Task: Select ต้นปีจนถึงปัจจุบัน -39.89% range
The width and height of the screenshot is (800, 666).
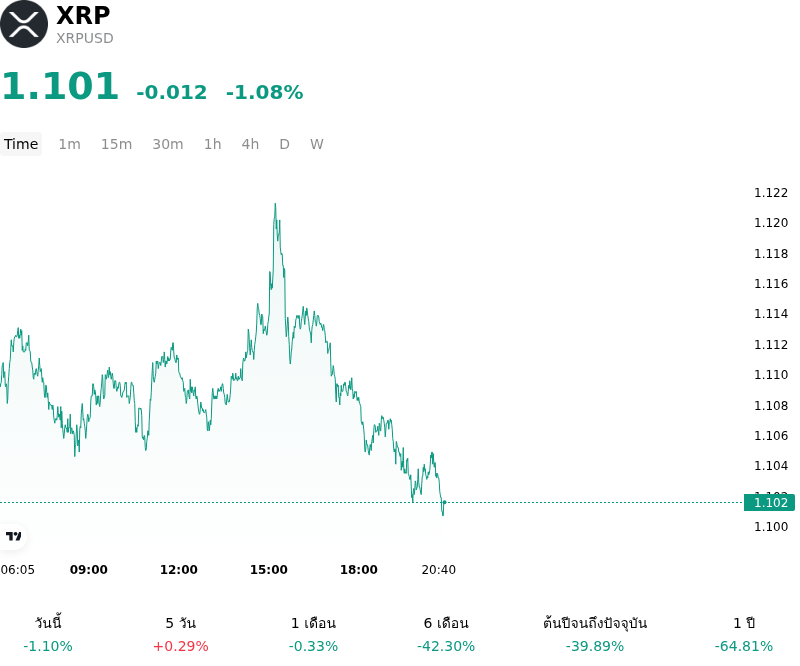Action: point(595,634)
